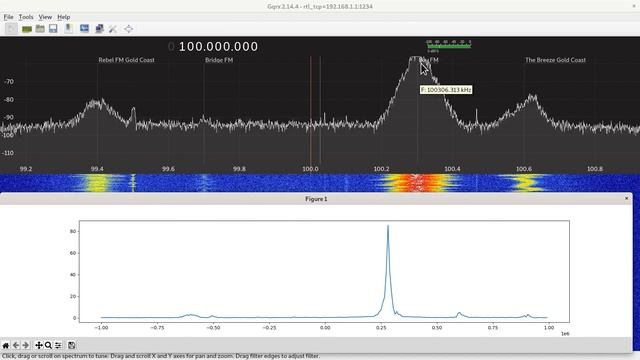Click the status bar hint text
This screenshot has width=640, height=360.
(x=160, y=356)
